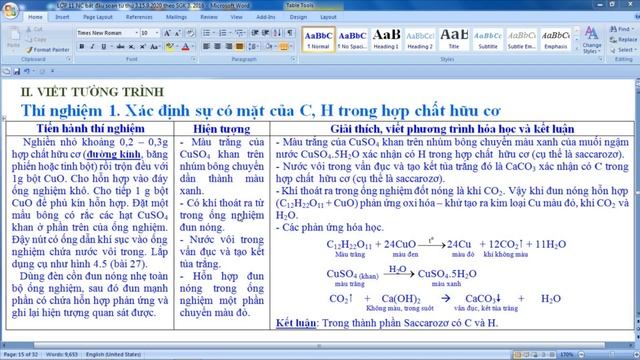The width and height of the screenshot is (640, 360).
Task: Open the Page Layout tab
Action: (98, 17)
